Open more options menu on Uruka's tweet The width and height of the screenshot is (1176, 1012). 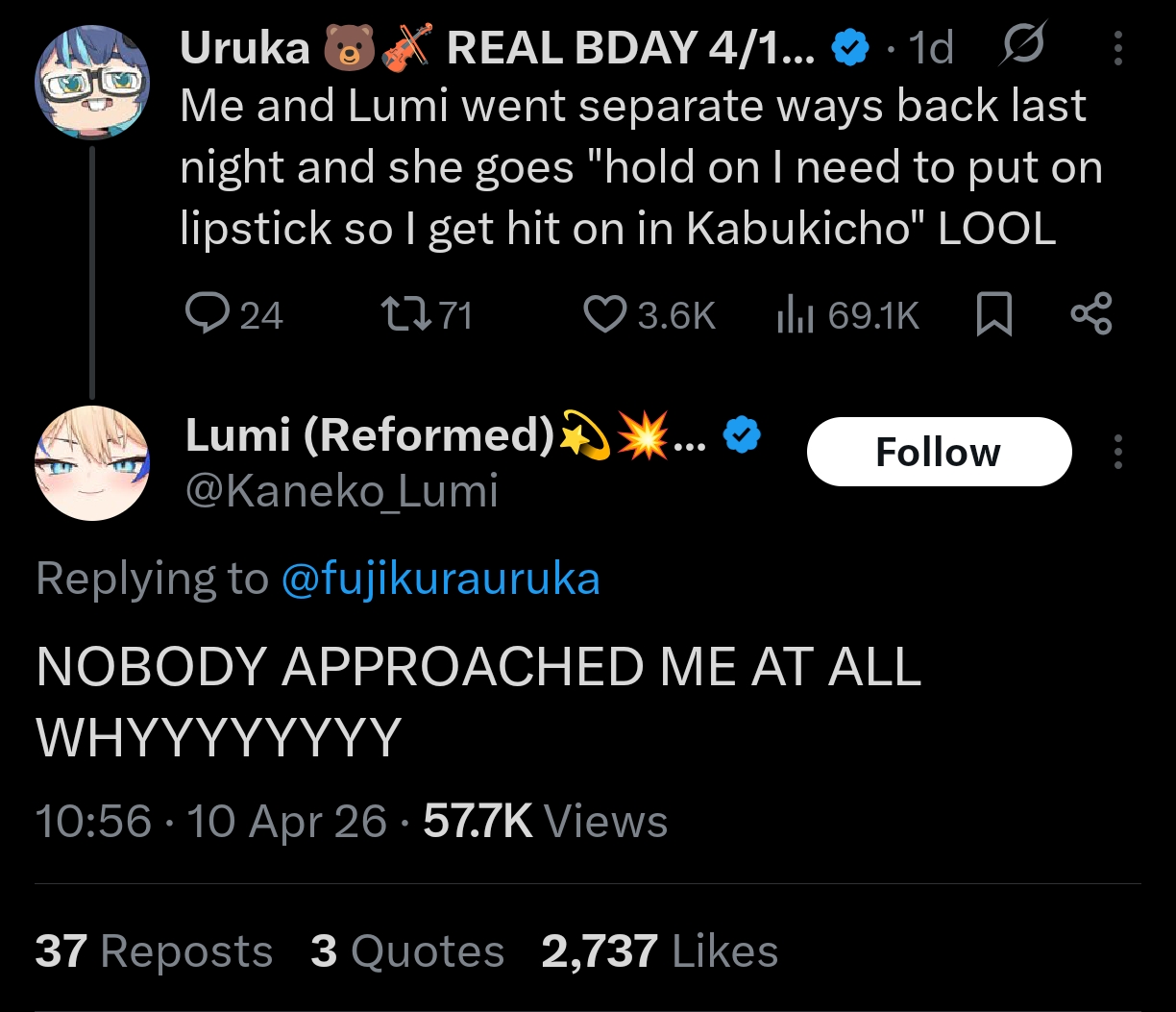1117,48
